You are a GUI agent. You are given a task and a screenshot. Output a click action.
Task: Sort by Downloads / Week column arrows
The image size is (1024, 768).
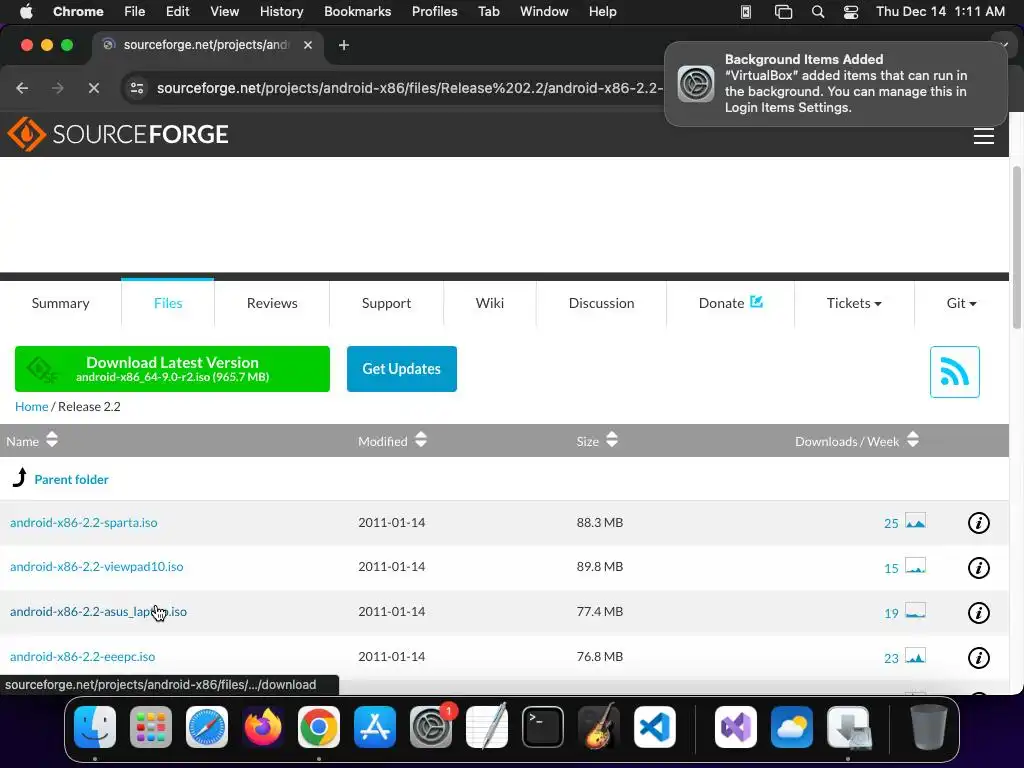[x=913, y=440]
